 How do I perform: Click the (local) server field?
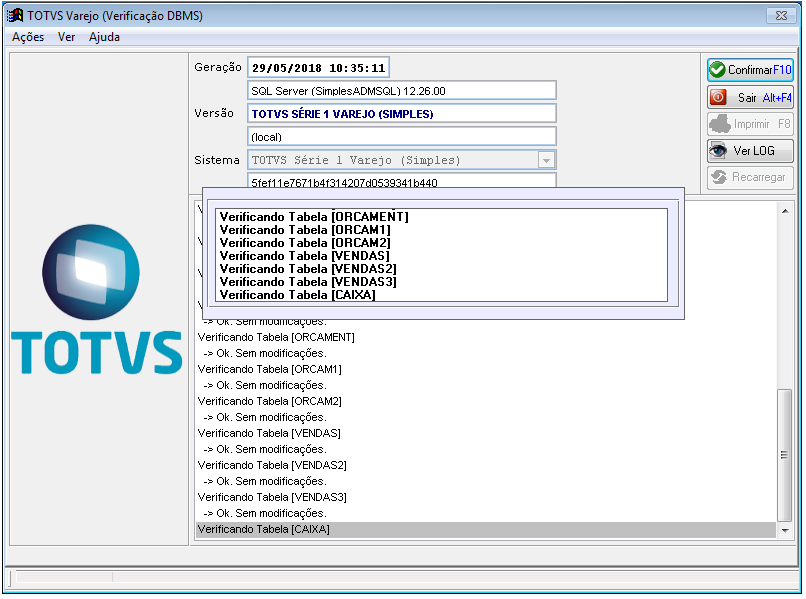click(401, 137)
